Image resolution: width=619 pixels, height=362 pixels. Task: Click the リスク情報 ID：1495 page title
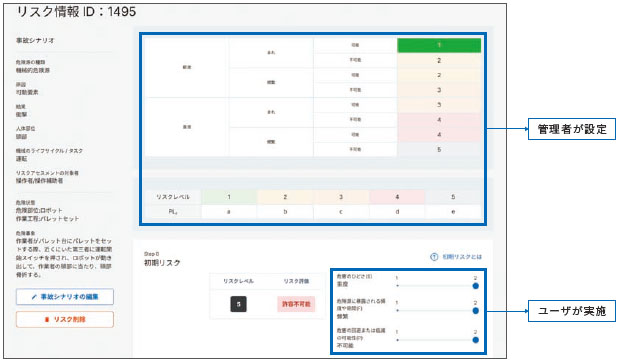(76, 12)
